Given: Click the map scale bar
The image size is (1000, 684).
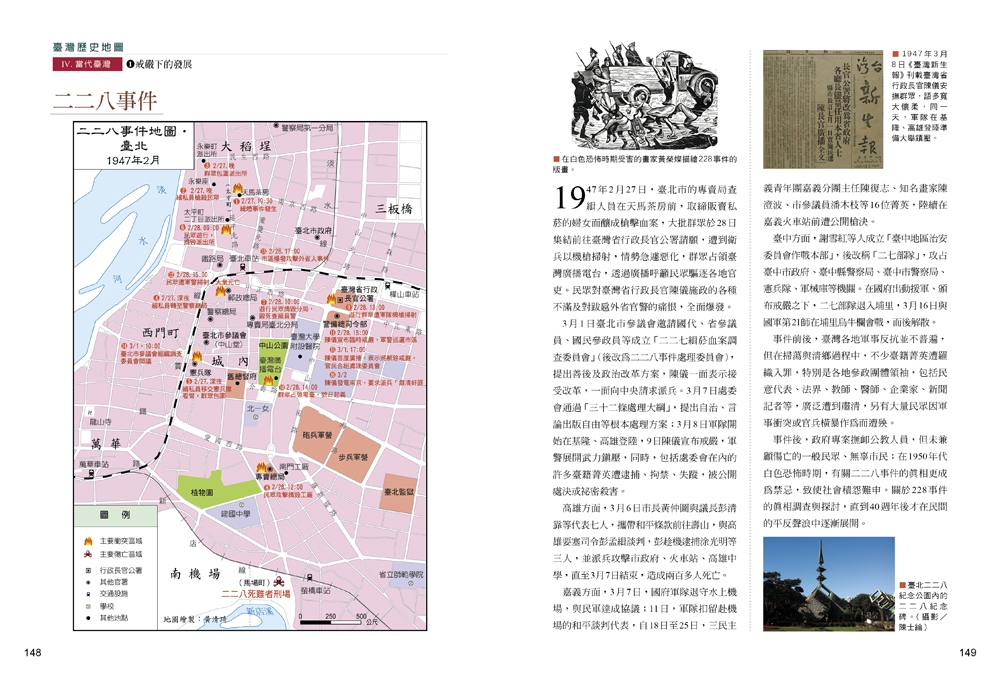Looking at the screenshot, I should [x=332, y=622].
